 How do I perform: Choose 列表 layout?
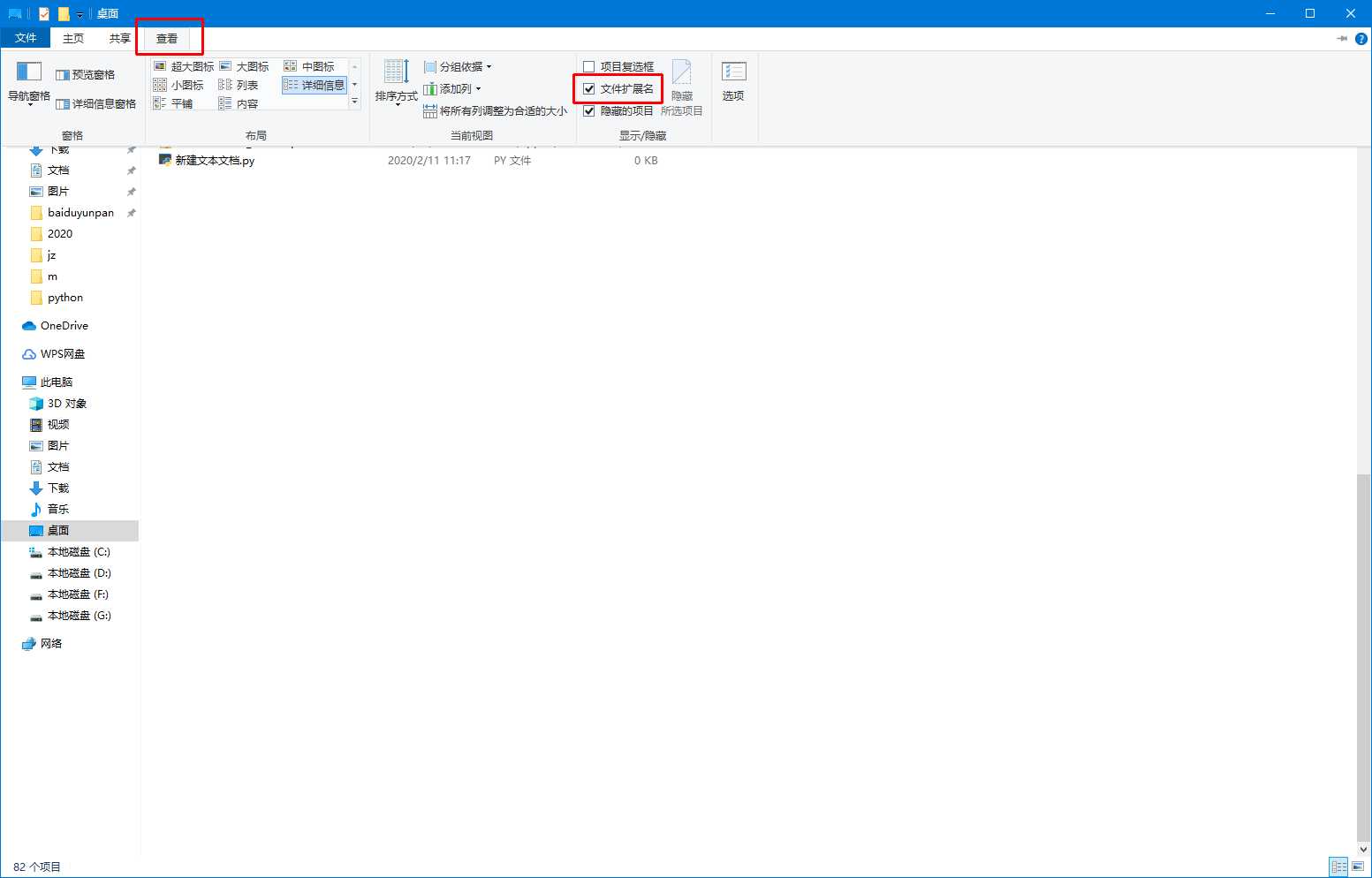239,85
